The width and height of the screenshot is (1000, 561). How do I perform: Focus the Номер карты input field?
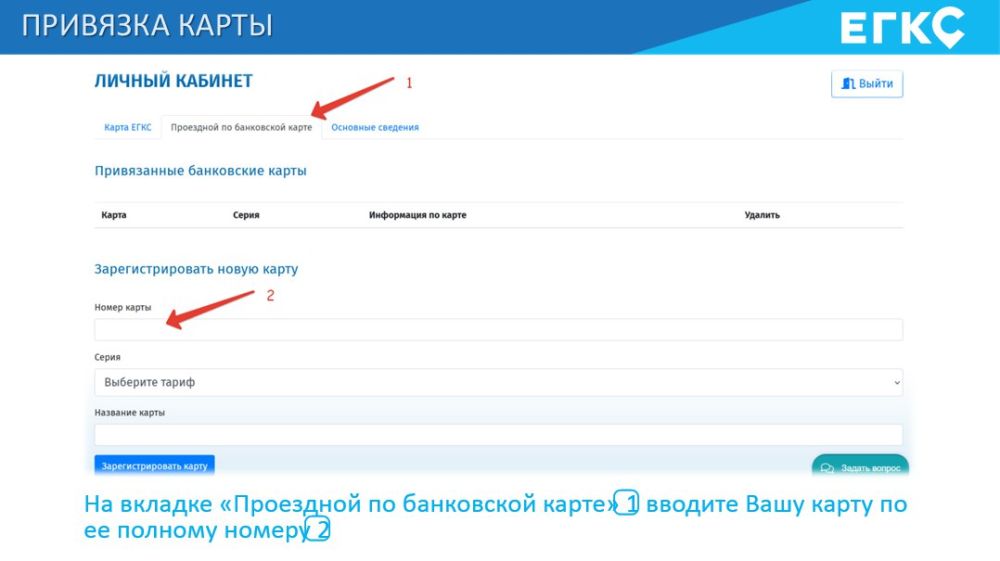[498, 330]
